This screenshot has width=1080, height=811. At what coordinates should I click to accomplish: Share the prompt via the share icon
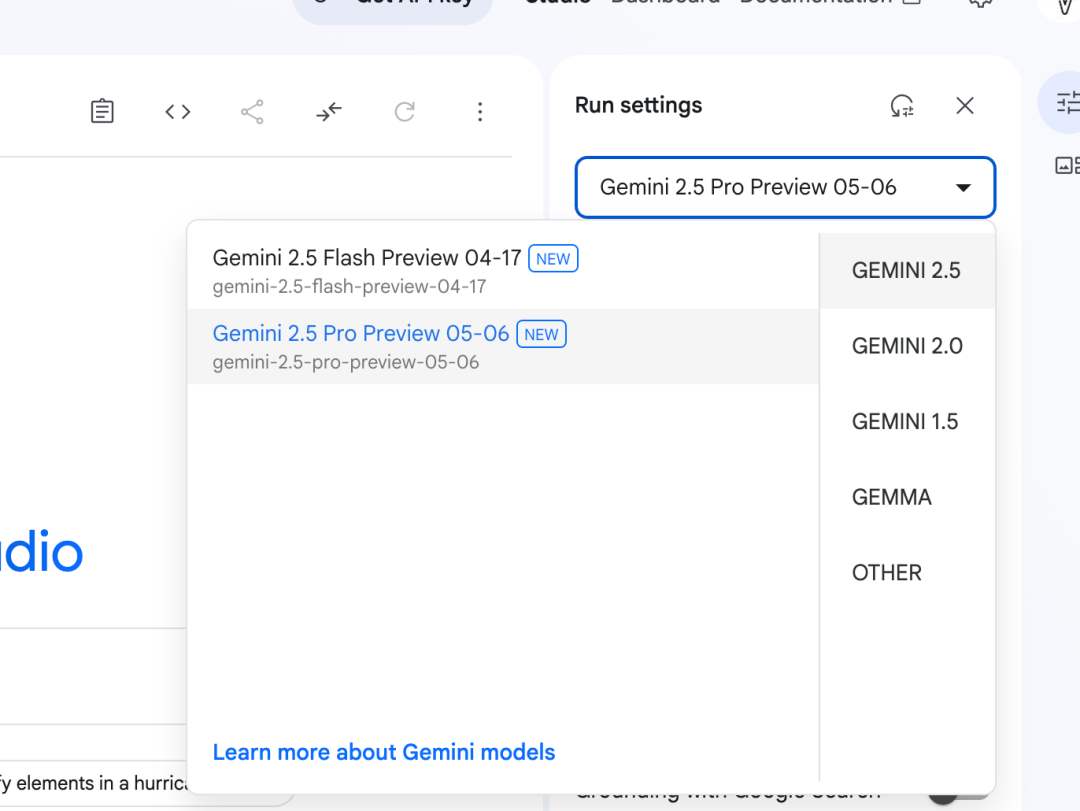(x=252, y=111)
